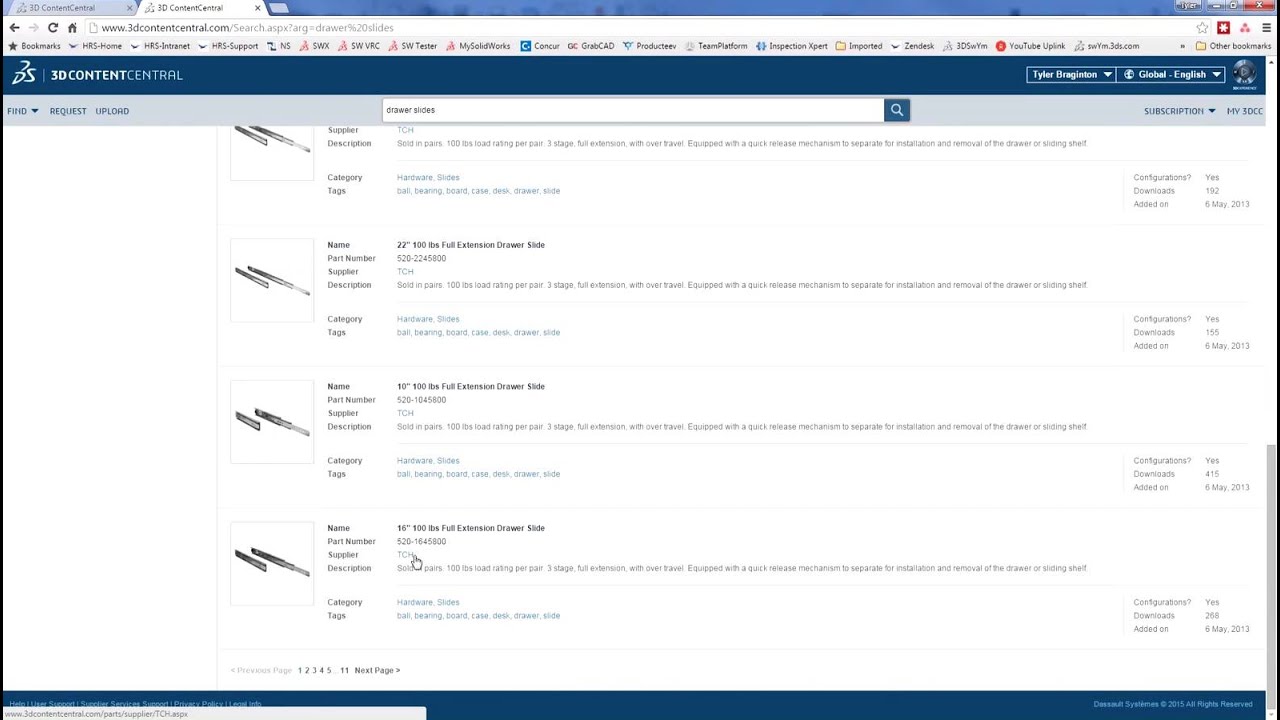
Task: Click the 16" drawer slide thumbnail
Action: pyautogui.click(x=272, y=563)
